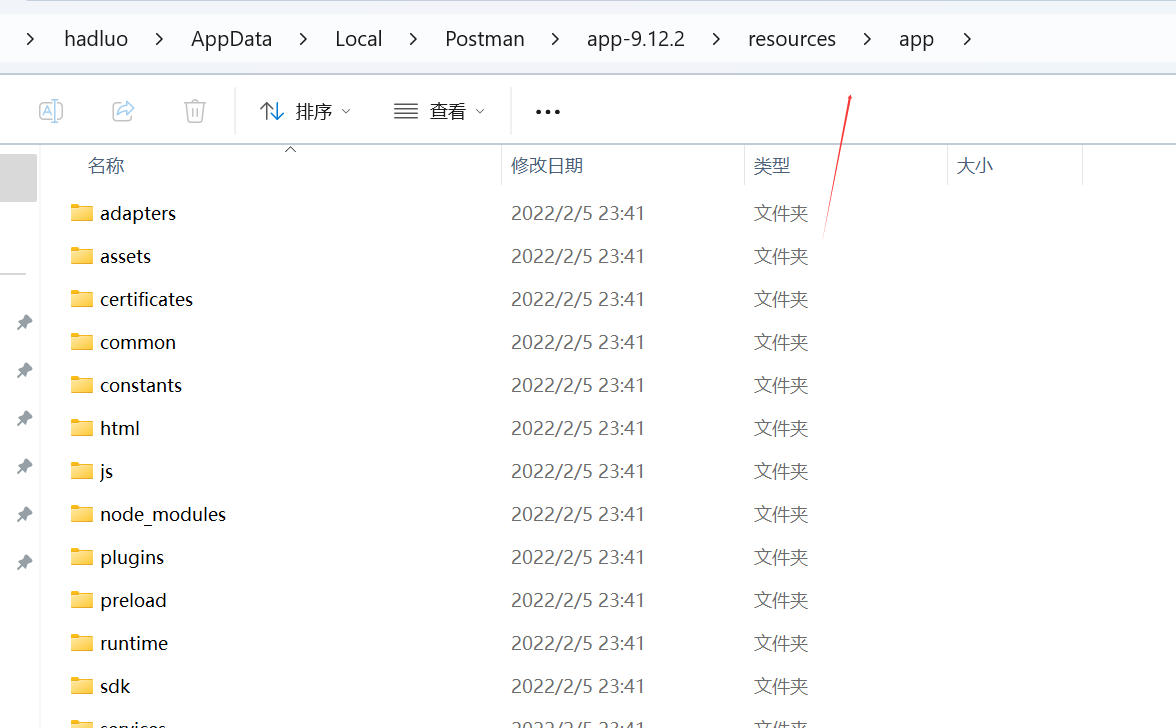Select the certificates folder name
Screen dimensions: 1176x728
pos(146,299)
